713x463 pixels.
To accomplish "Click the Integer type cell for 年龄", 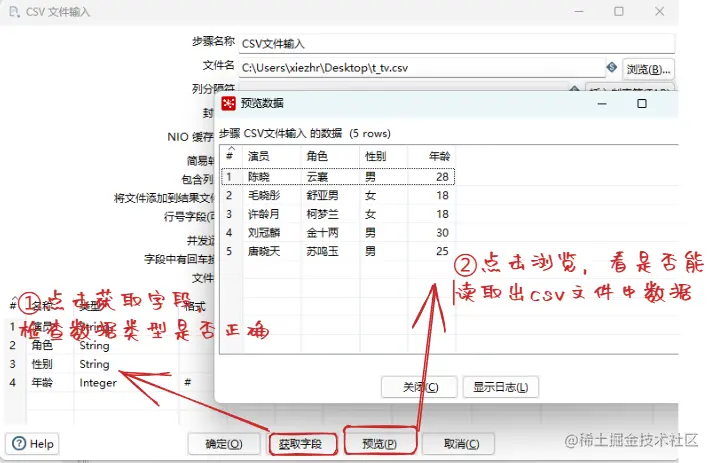I will 98,383.
